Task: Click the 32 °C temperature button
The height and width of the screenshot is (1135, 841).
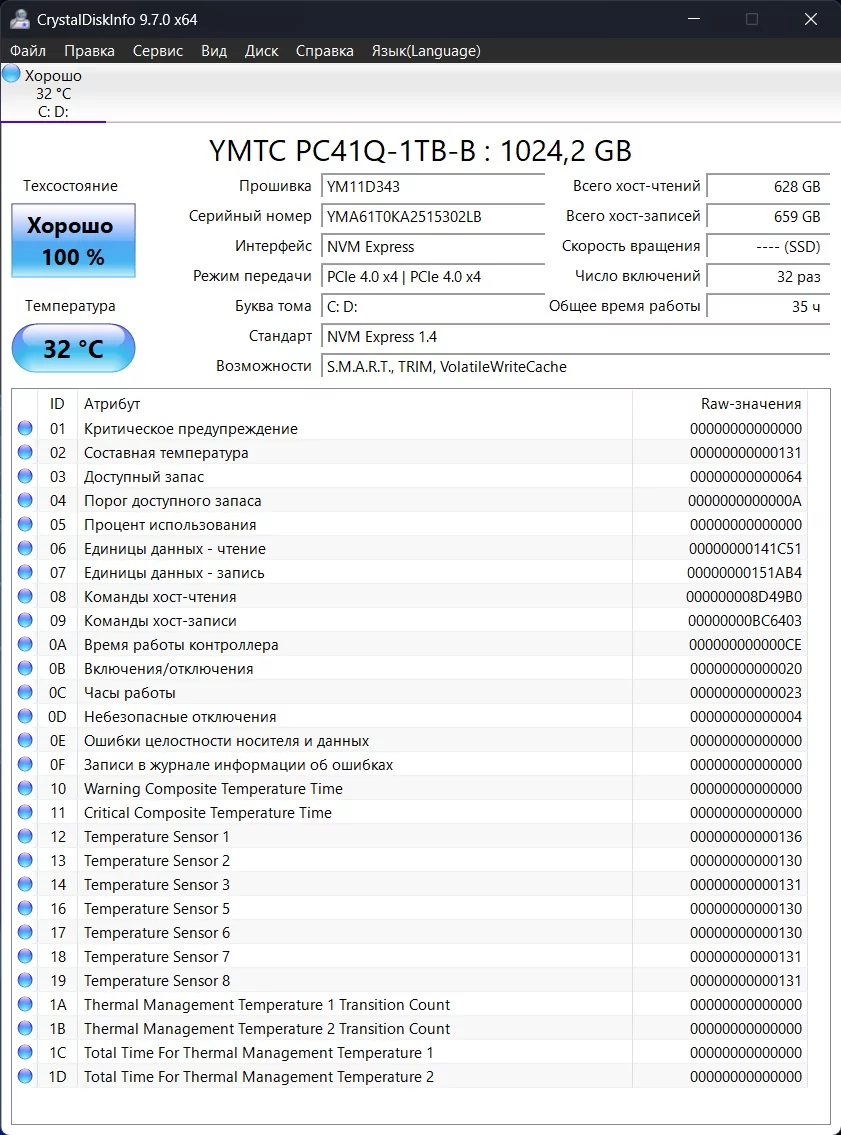Action: pyautogui.click(x=73, y=348)
